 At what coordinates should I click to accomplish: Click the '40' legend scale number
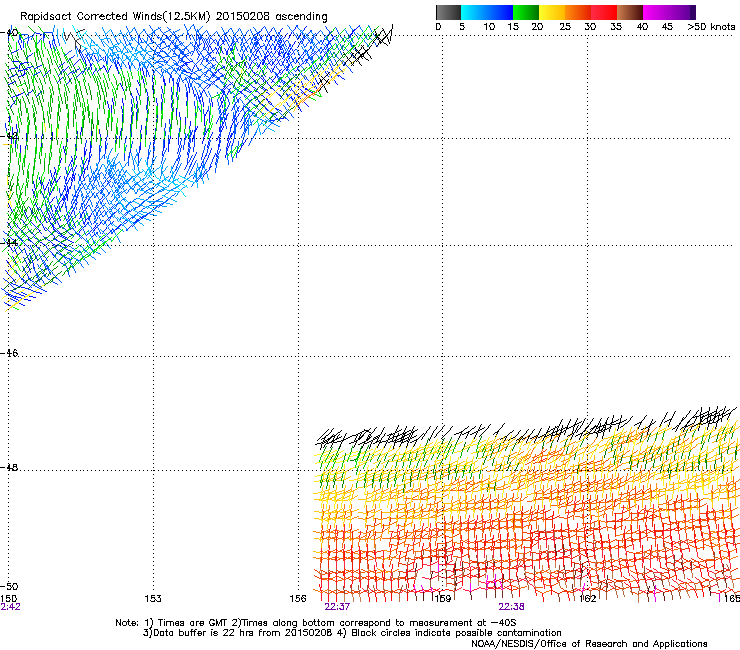[x=642, y=27]
